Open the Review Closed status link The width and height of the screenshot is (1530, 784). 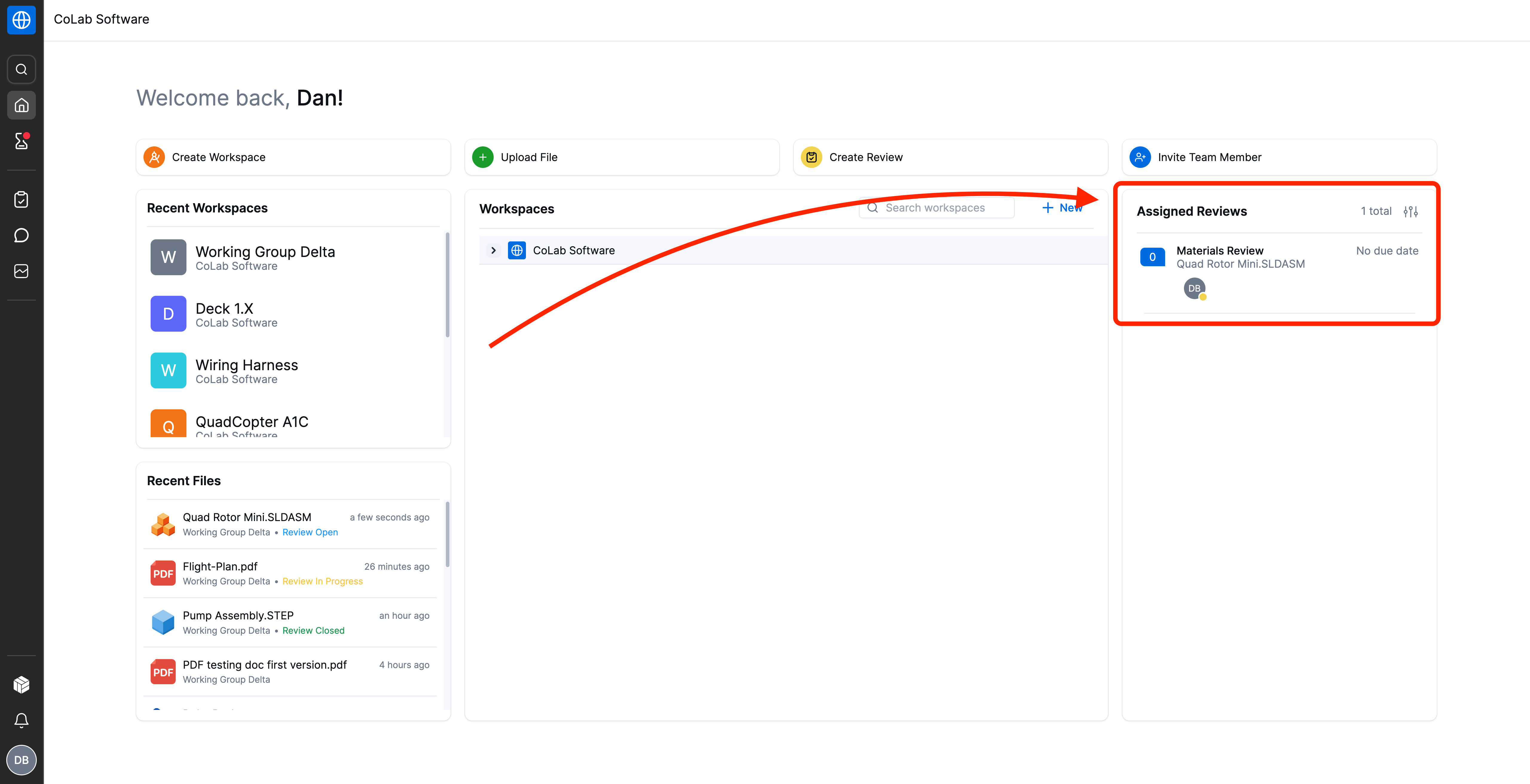[313, 631]
